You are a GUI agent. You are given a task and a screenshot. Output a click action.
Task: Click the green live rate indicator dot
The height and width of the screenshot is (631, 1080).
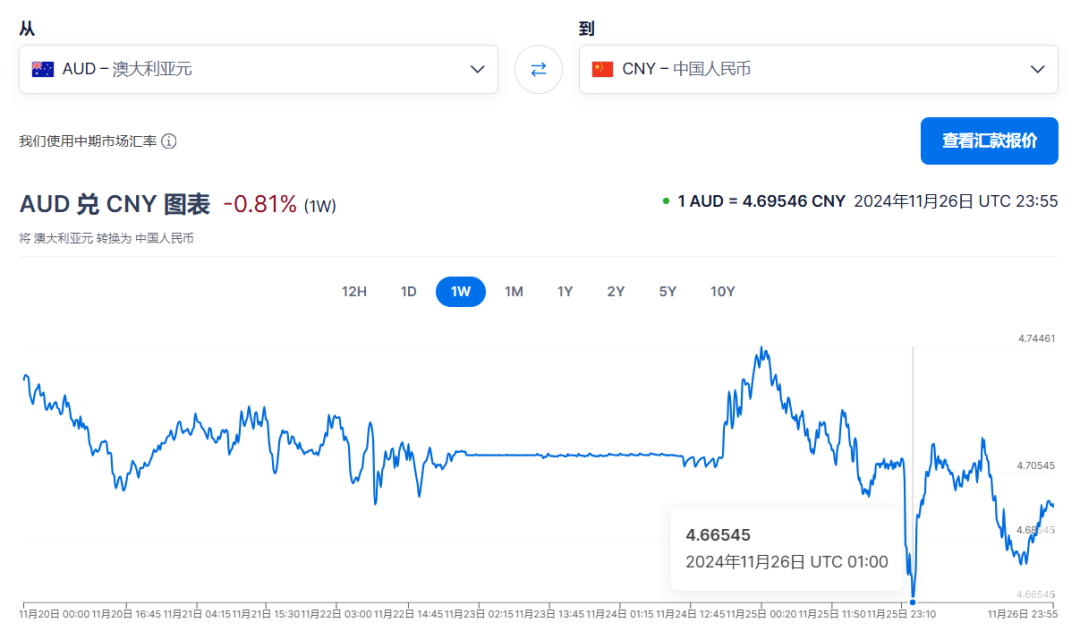[x=666, y=201]
